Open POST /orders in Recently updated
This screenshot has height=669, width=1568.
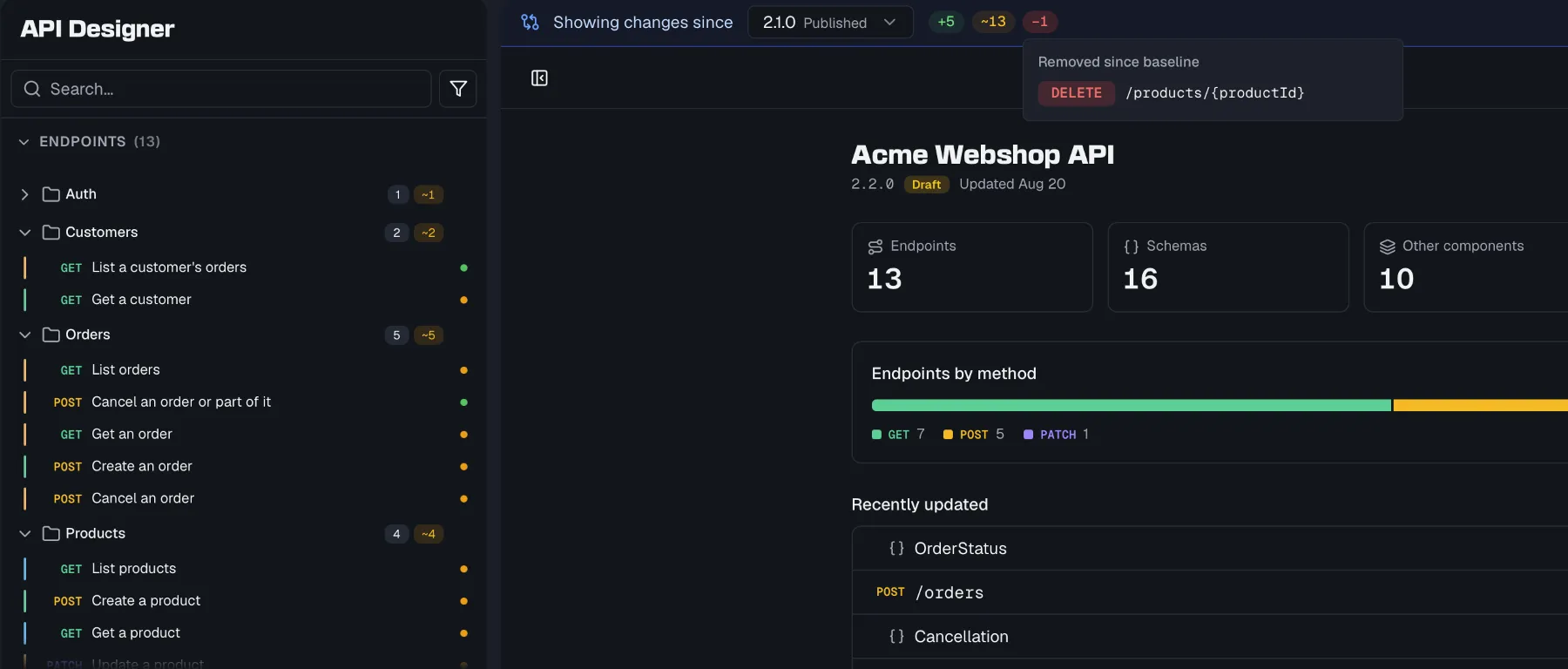pyautogui.click(x=1210, y=592)
